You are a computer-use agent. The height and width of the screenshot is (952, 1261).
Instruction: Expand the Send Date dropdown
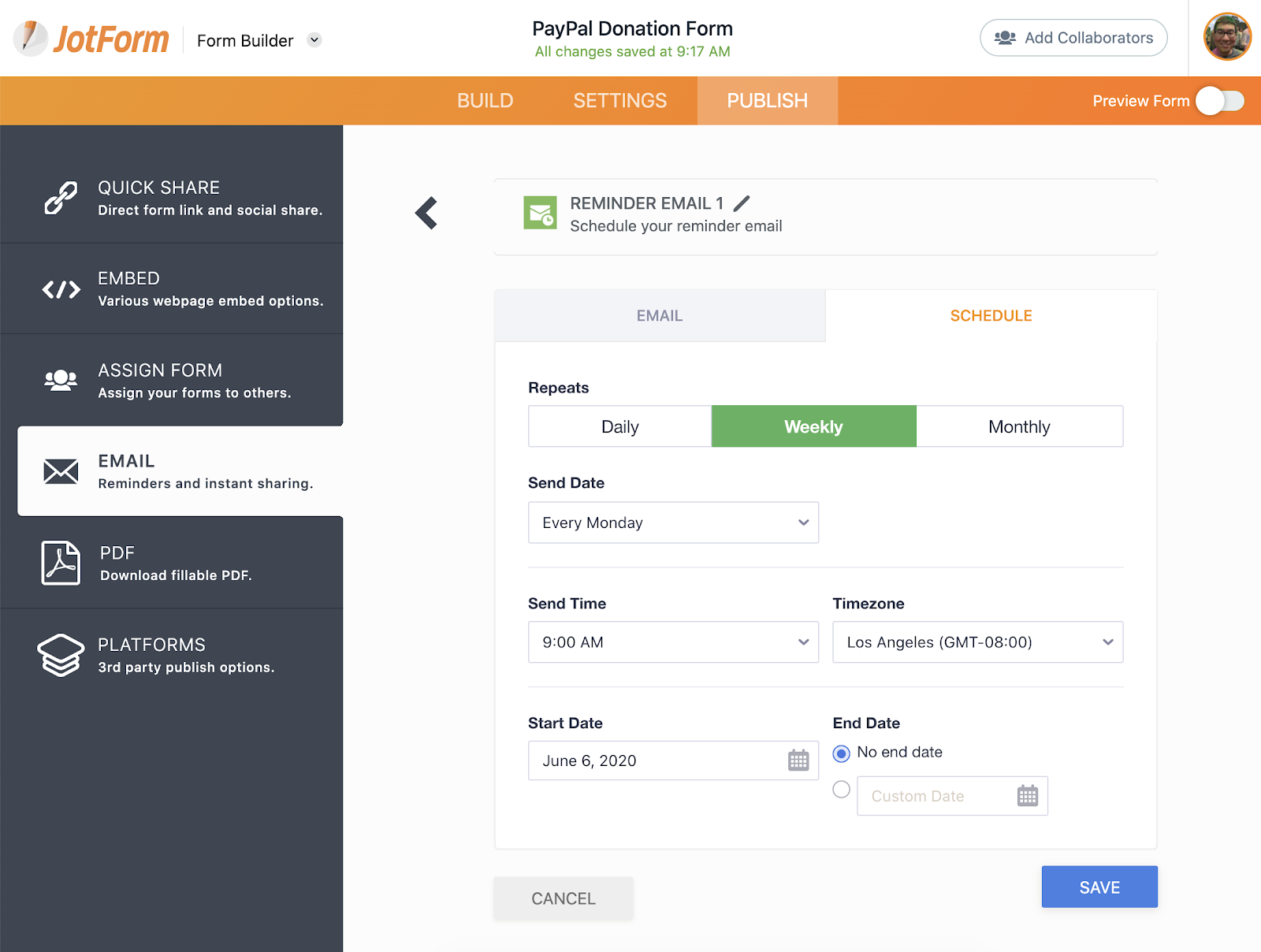(673, 522)
